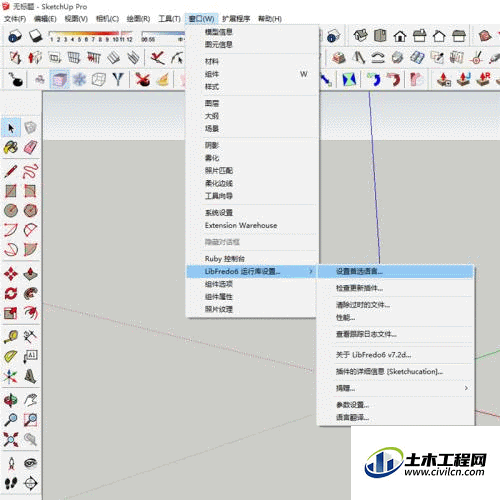
Task: Select the Section Plane crosshair tool
Action: click(x=30, y=483)
